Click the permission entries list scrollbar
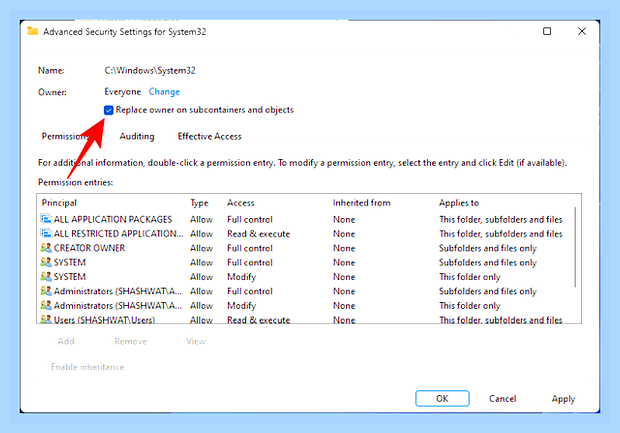The height and width of the screenshot is (433, 620). (x=575, y=247)
